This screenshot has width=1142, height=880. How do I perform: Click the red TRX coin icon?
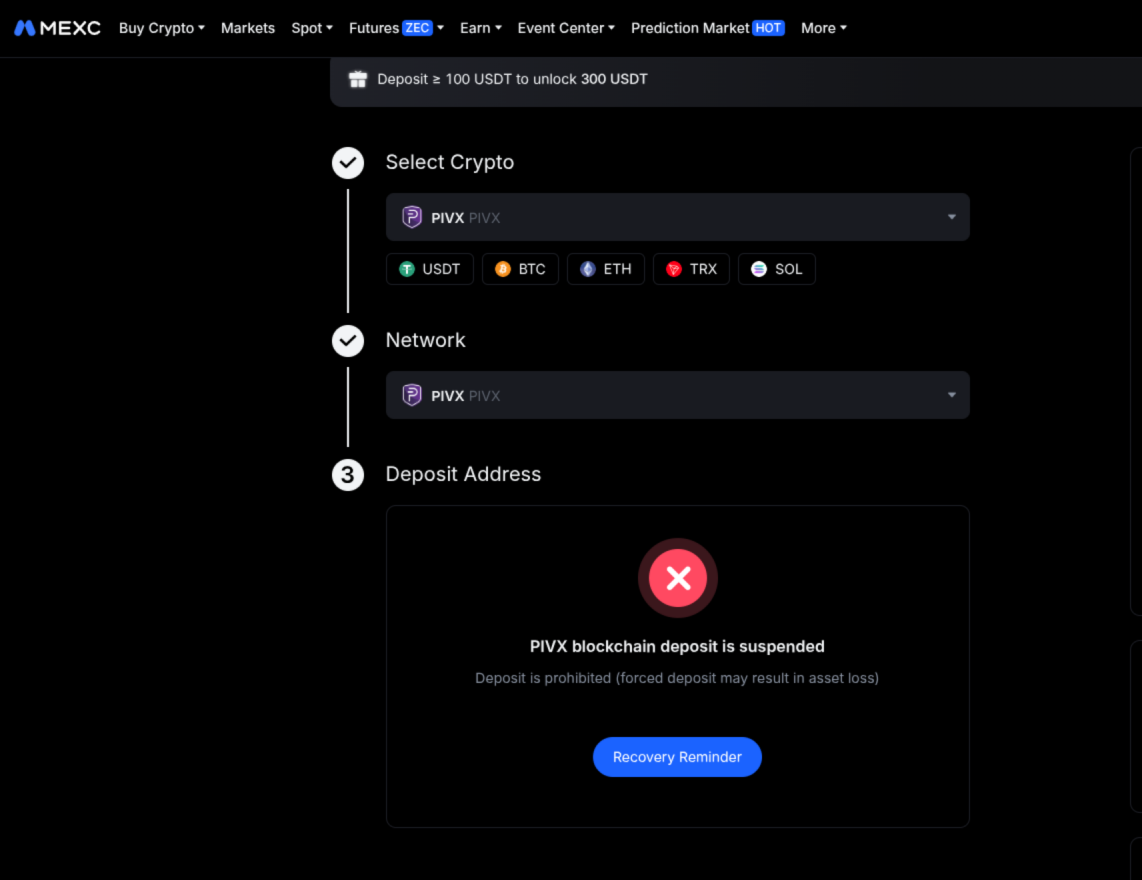[x=674, y=269]
